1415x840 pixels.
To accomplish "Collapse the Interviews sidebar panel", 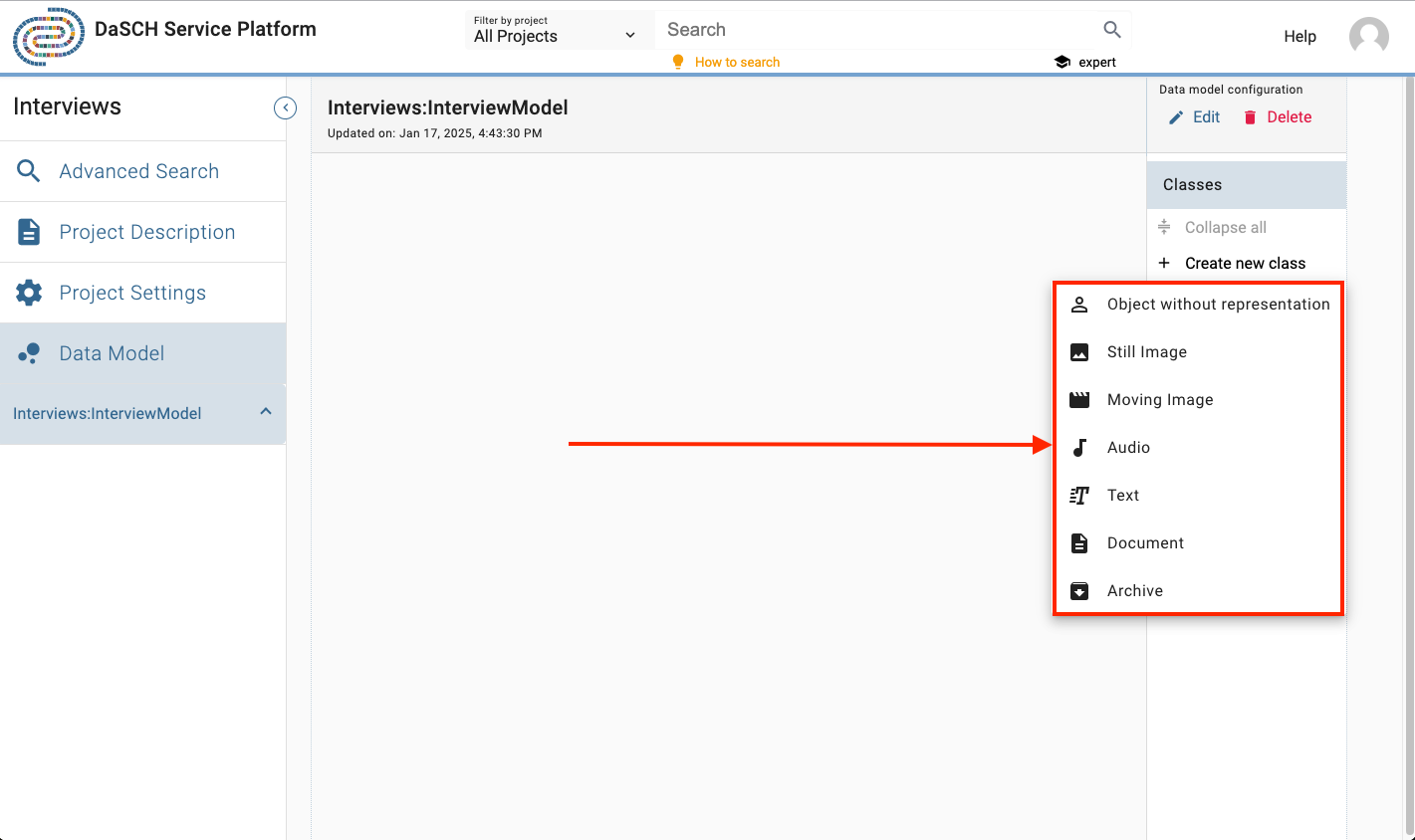I will (285, 107).
